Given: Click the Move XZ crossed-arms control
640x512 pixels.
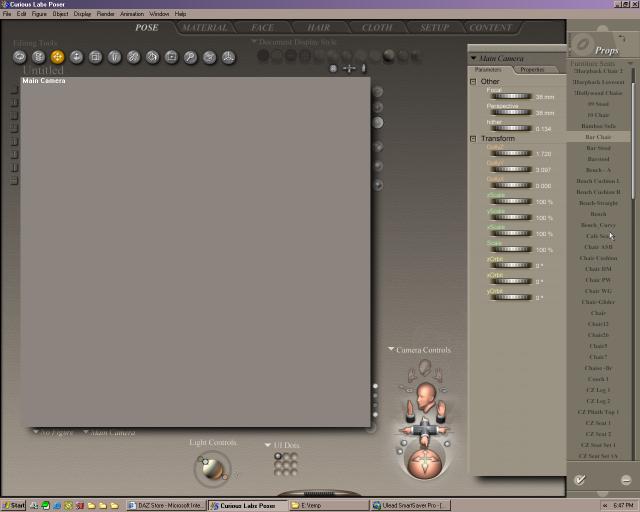Looking at the screenshot, I should pos(425,430).
